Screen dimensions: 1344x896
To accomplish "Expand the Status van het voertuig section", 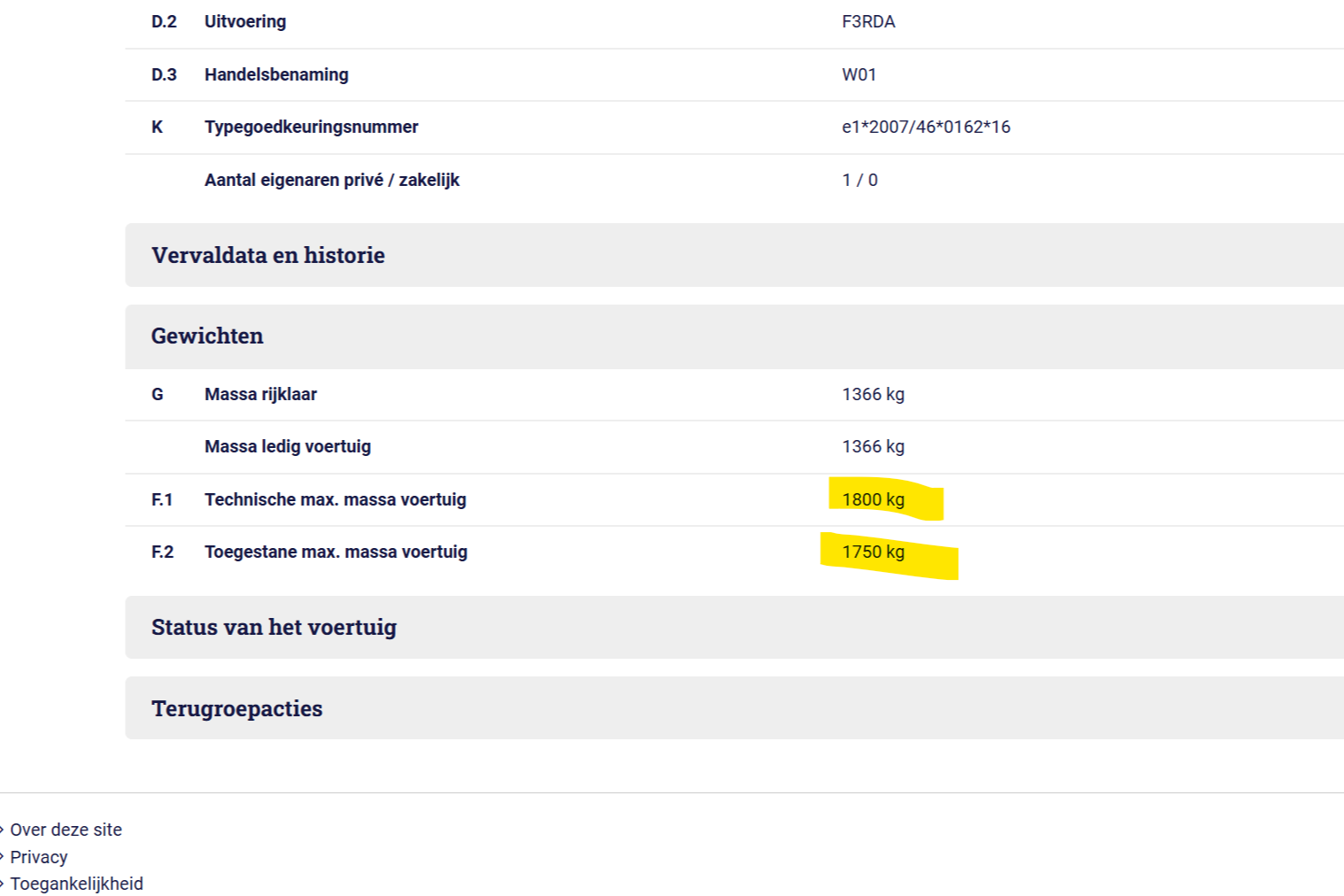I will 274,627.
